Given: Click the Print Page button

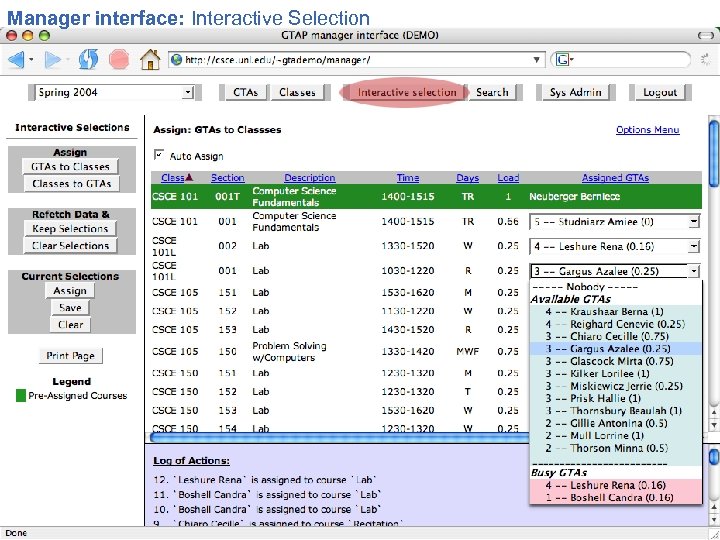Looking at the screenshot, I should click(70, 355).
